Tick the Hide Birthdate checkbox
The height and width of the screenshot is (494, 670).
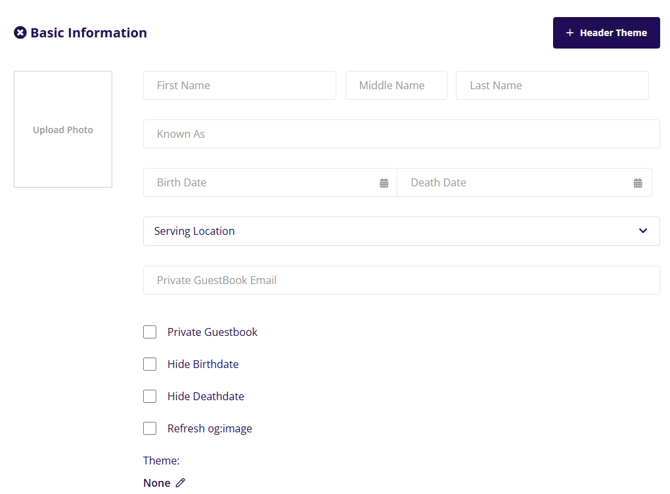pos(150,364)
